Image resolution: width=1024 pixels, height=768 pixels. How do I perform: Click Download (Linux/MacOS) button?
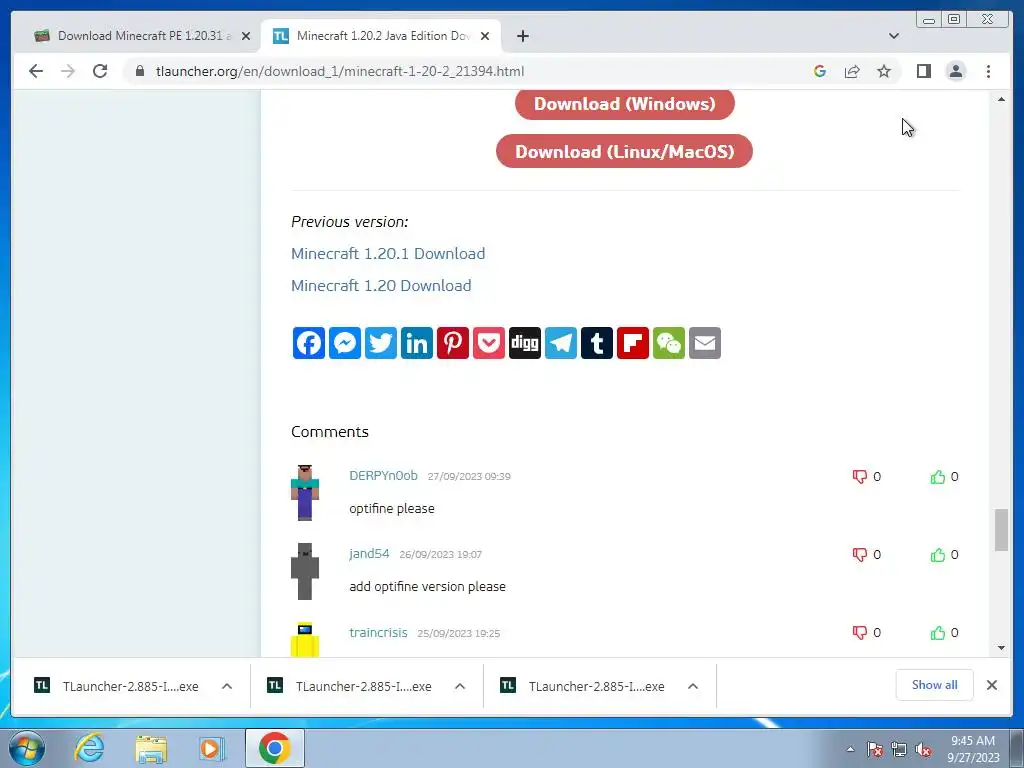pos(624,152)
